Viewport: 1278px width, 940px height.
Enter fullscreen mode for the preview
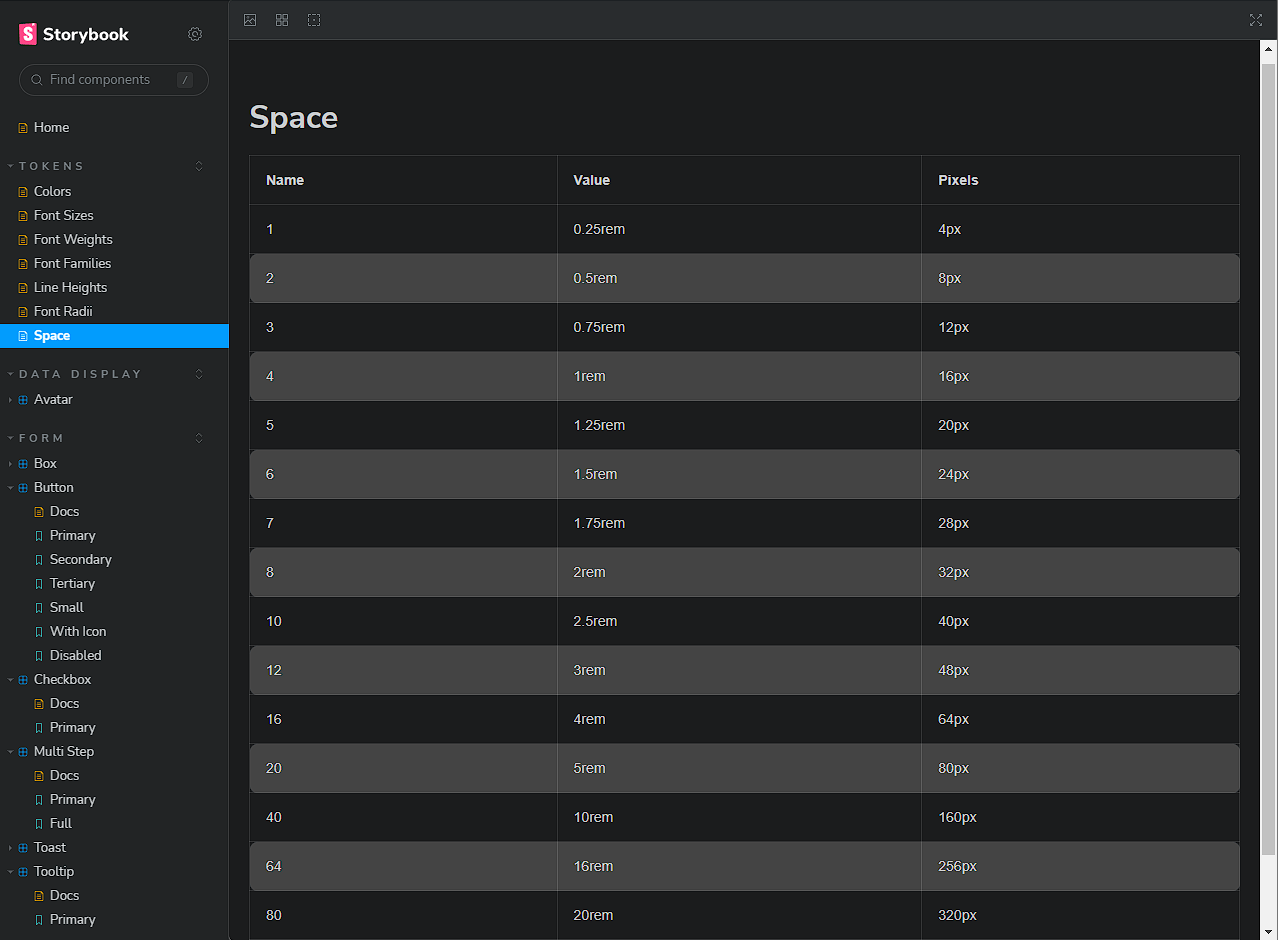click(x=1256, y=20)
